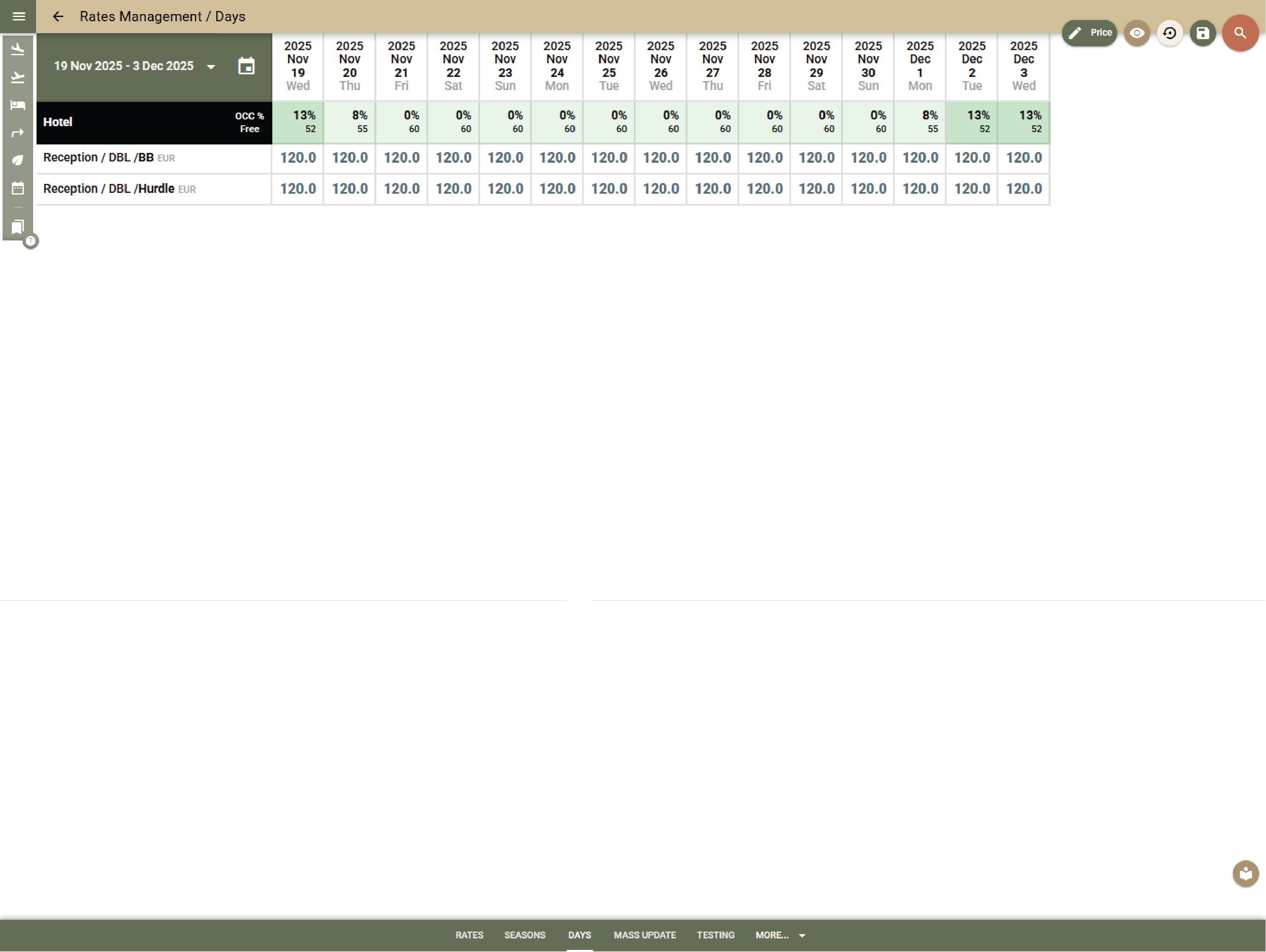Open the bed in-house sidebar icon
Viewport: 1266px width, 952px height.
click(x=18, y=105)
